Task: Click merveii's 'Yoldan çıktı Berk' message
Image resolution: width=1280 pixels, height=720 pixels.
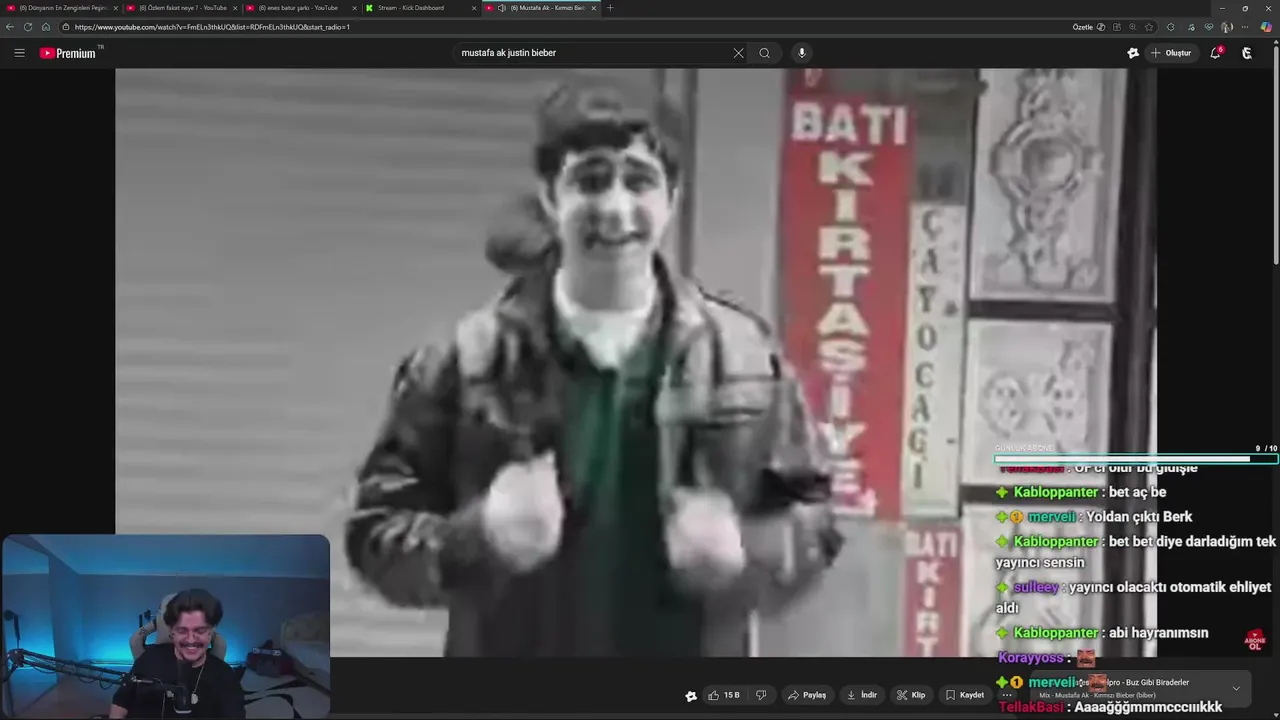Action: tap(1094, 517)
